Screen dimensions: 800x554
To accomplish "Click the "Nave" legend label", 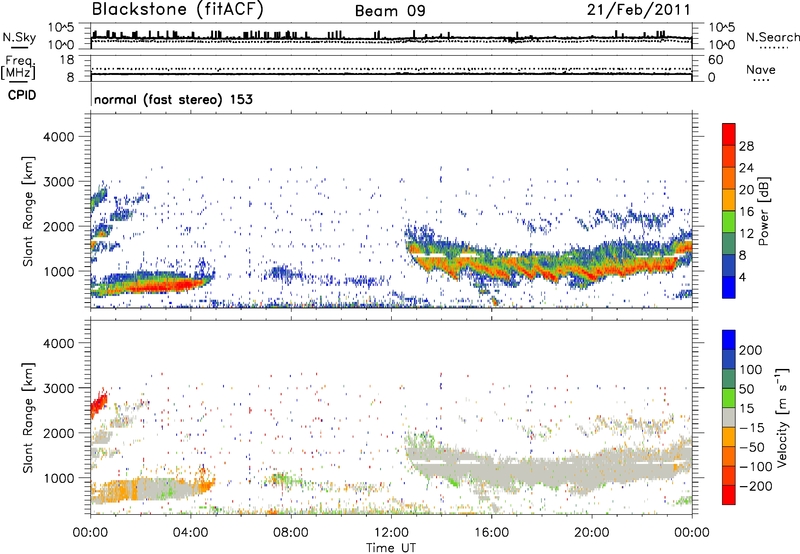I will click(x=760, y=70).
